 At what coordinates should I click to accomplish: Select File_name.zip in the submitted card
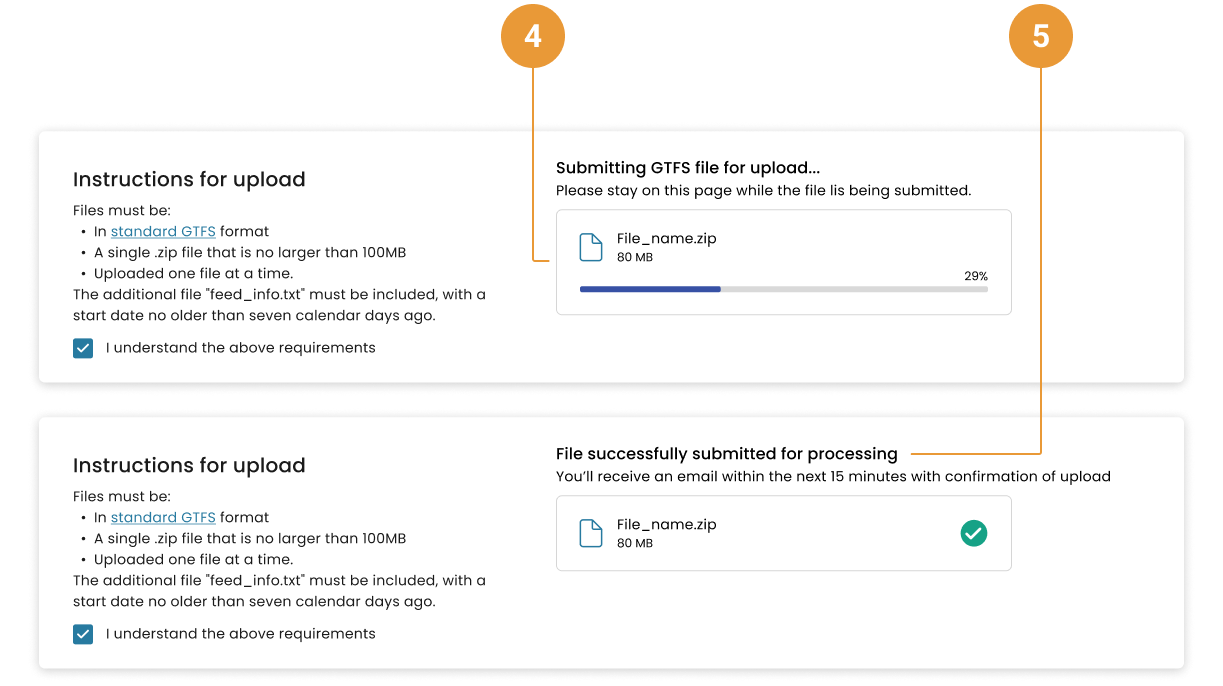tap(666, 524)
